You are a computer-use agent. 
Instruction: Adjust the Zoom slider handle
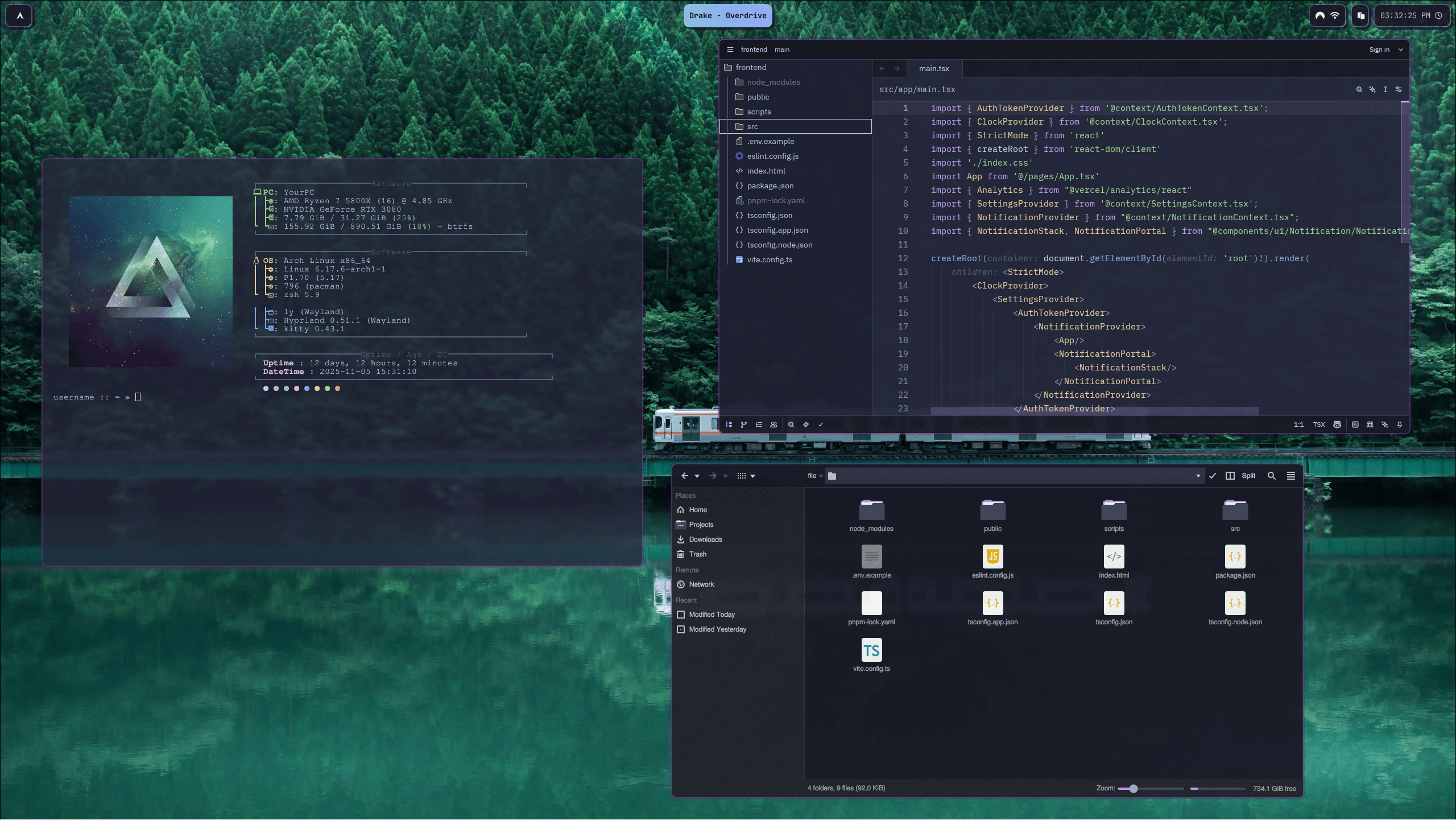[x=1133, y=789]
